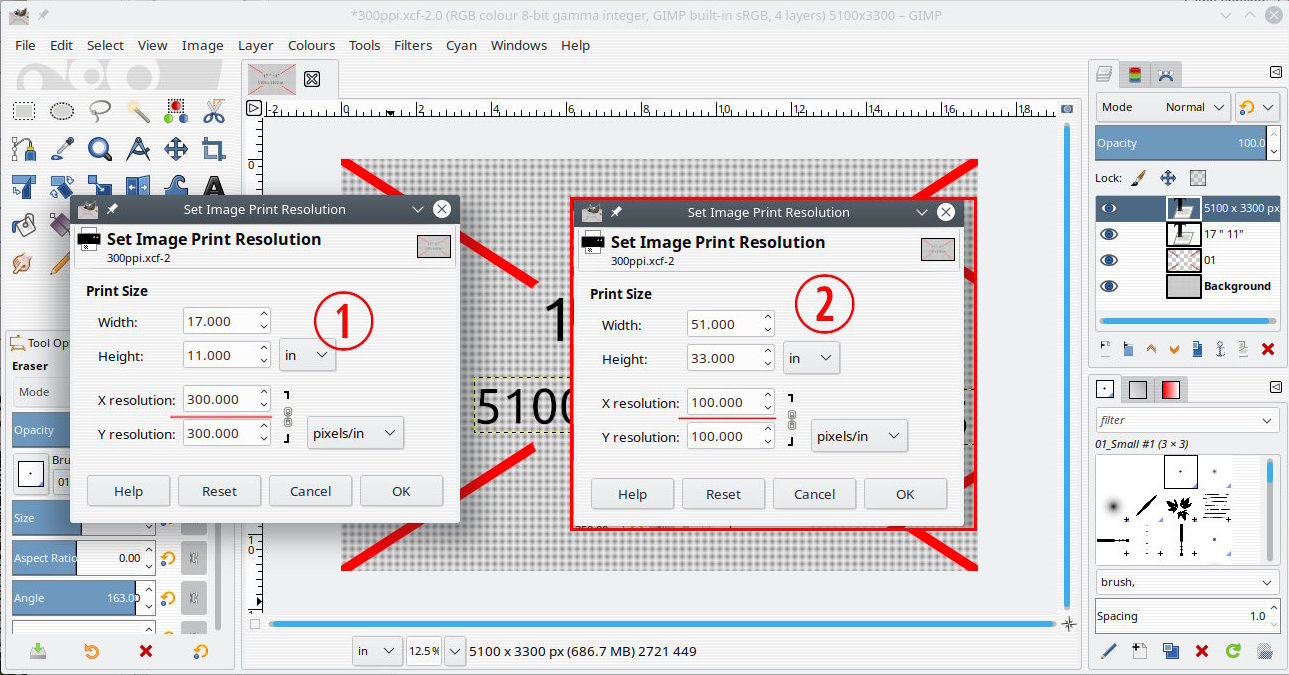
Task: Open the layer Mode Normal dropdown
Action: [x=1163, y=107]
